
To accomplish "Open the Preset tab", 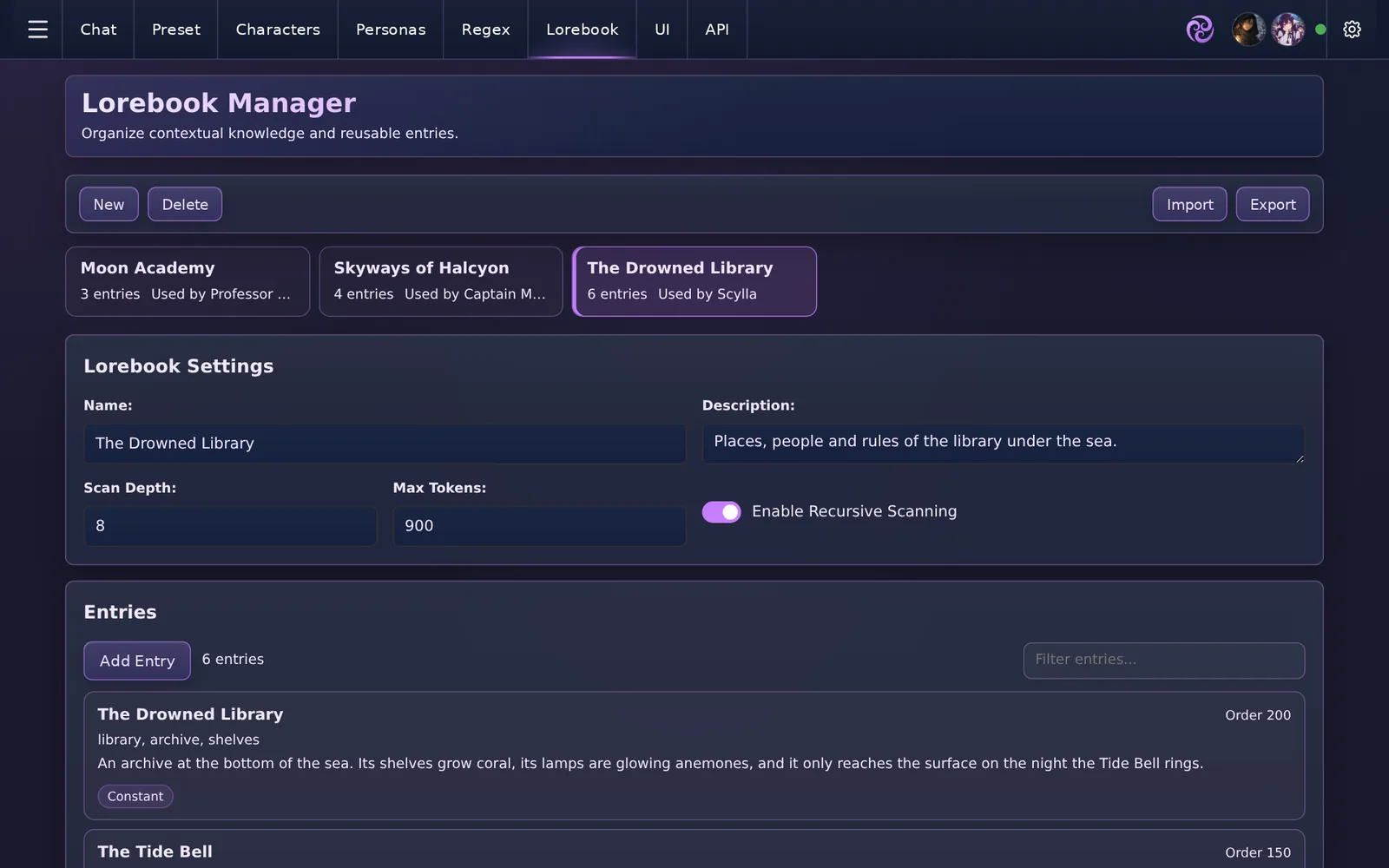I will pyautogui.click(x=176, y=30).
